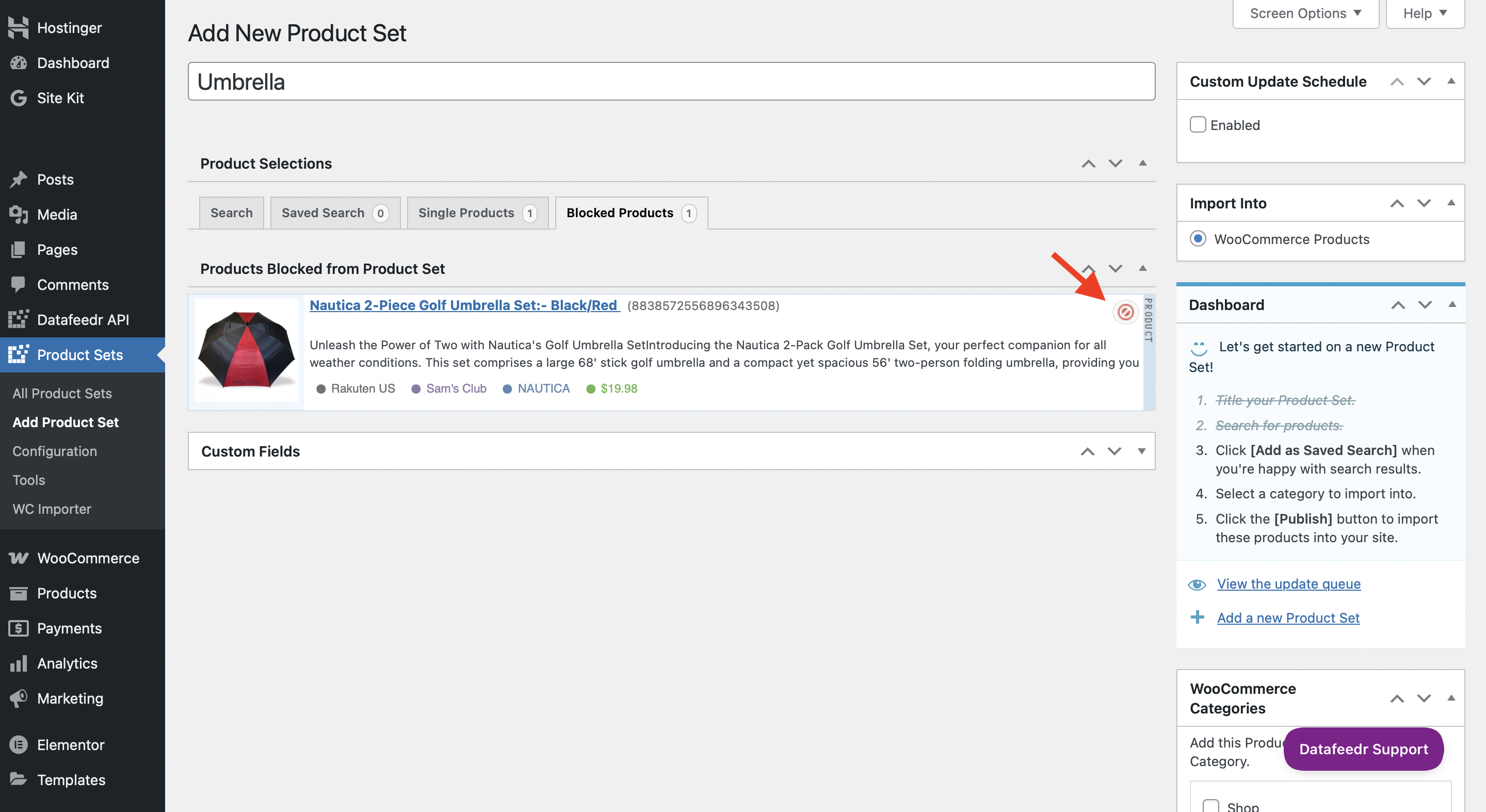Open All Product Sets submenu item

pyautogui.click(x=62, y=393)
